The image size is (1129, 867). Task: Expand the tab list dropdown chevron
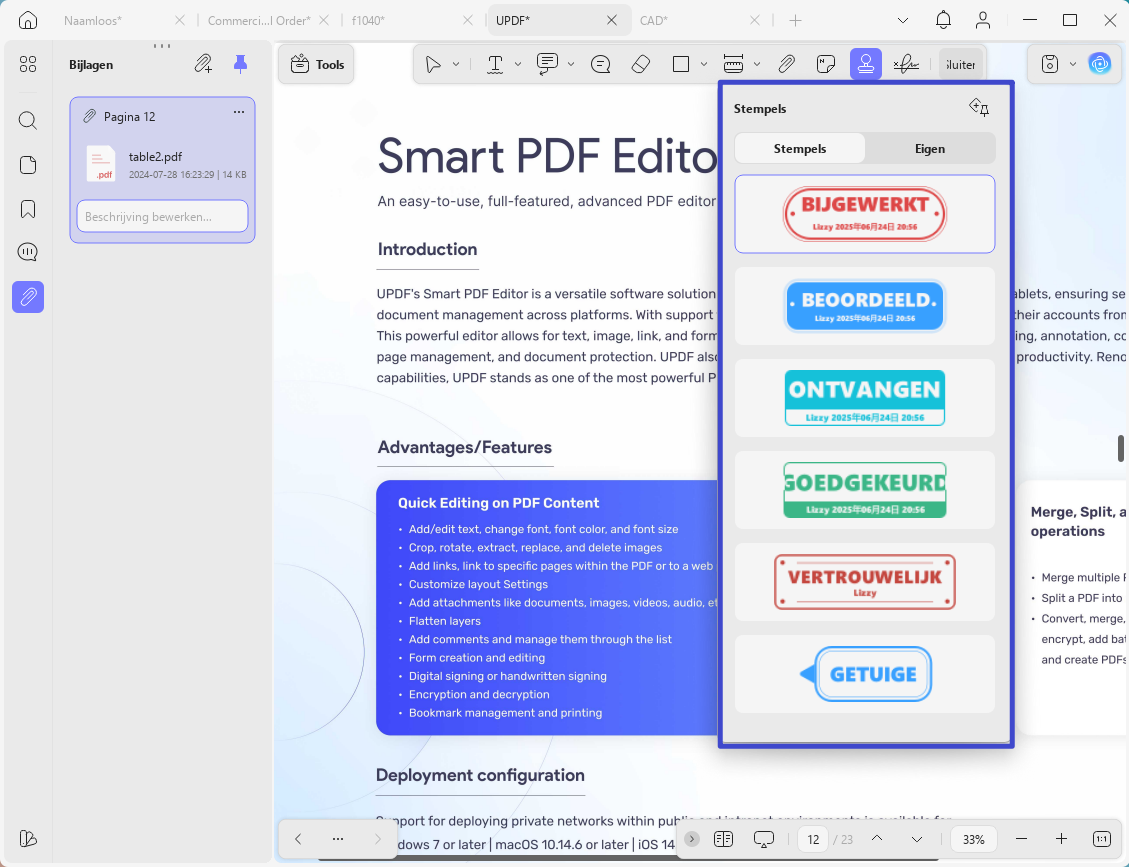pyautogui.click(x=903, y=20)
